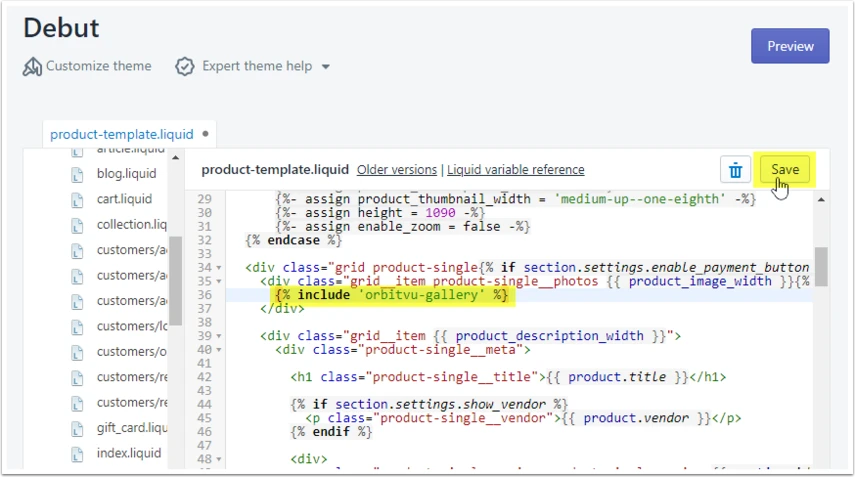
Task: Collapse code fold arrow on line 39
Action: tap(219, 336)
